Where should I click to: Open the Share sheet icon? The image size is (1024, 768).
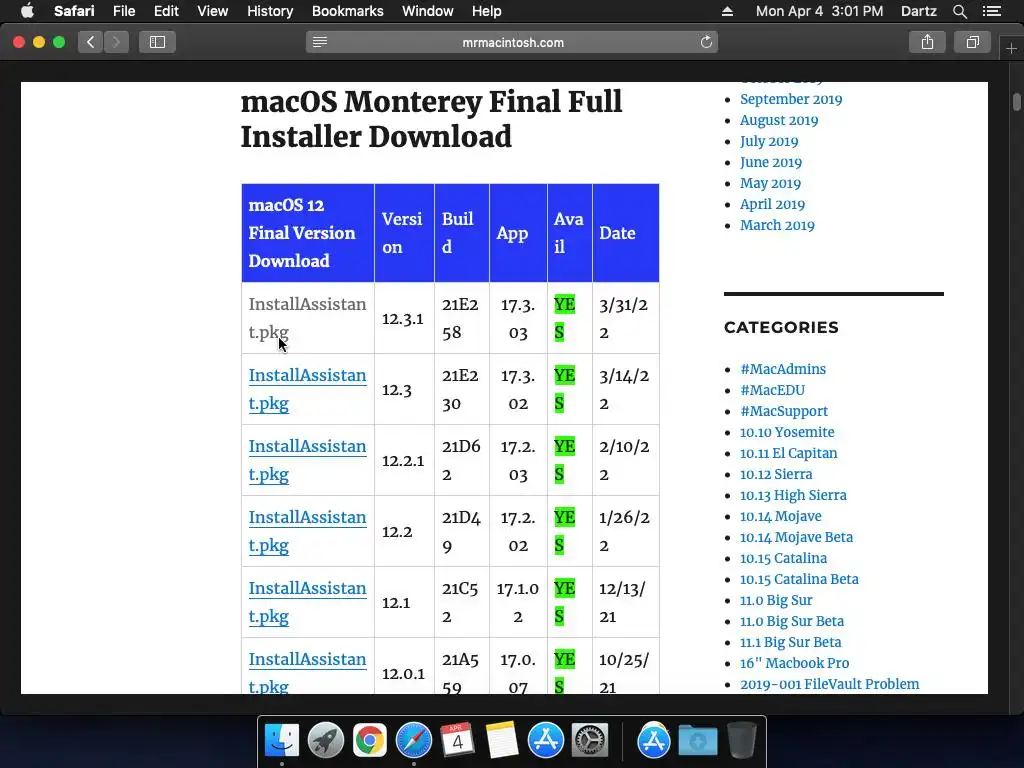[927, 42]
